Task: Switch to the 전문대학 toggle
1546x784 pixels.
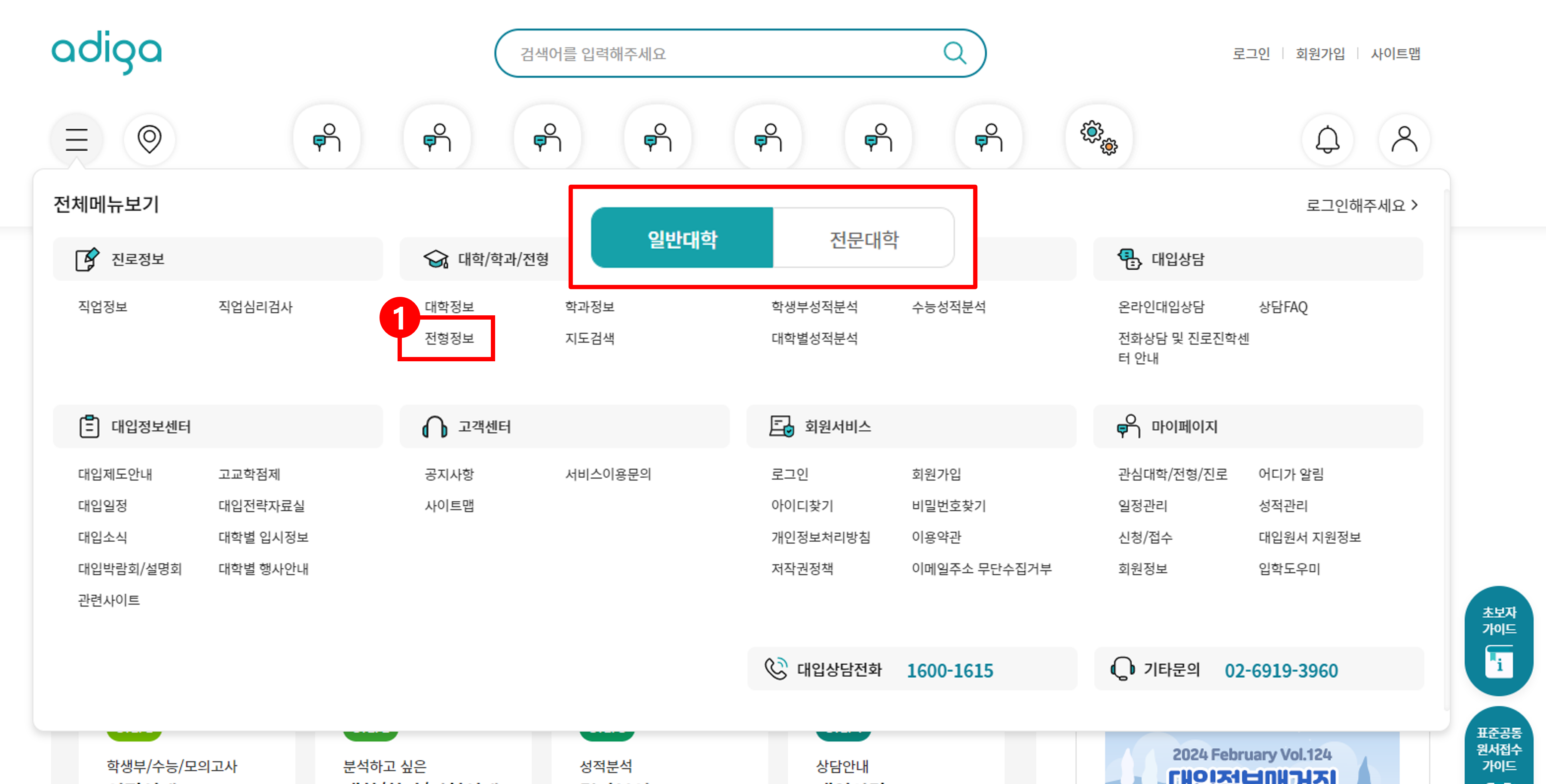Action: 863,238
